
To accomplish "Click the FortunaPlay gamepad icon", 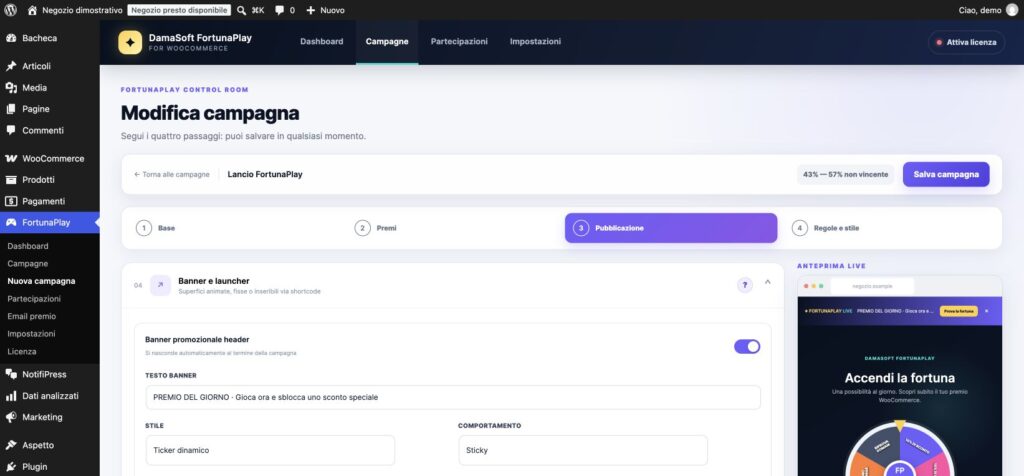I will [x=10, y=223].
